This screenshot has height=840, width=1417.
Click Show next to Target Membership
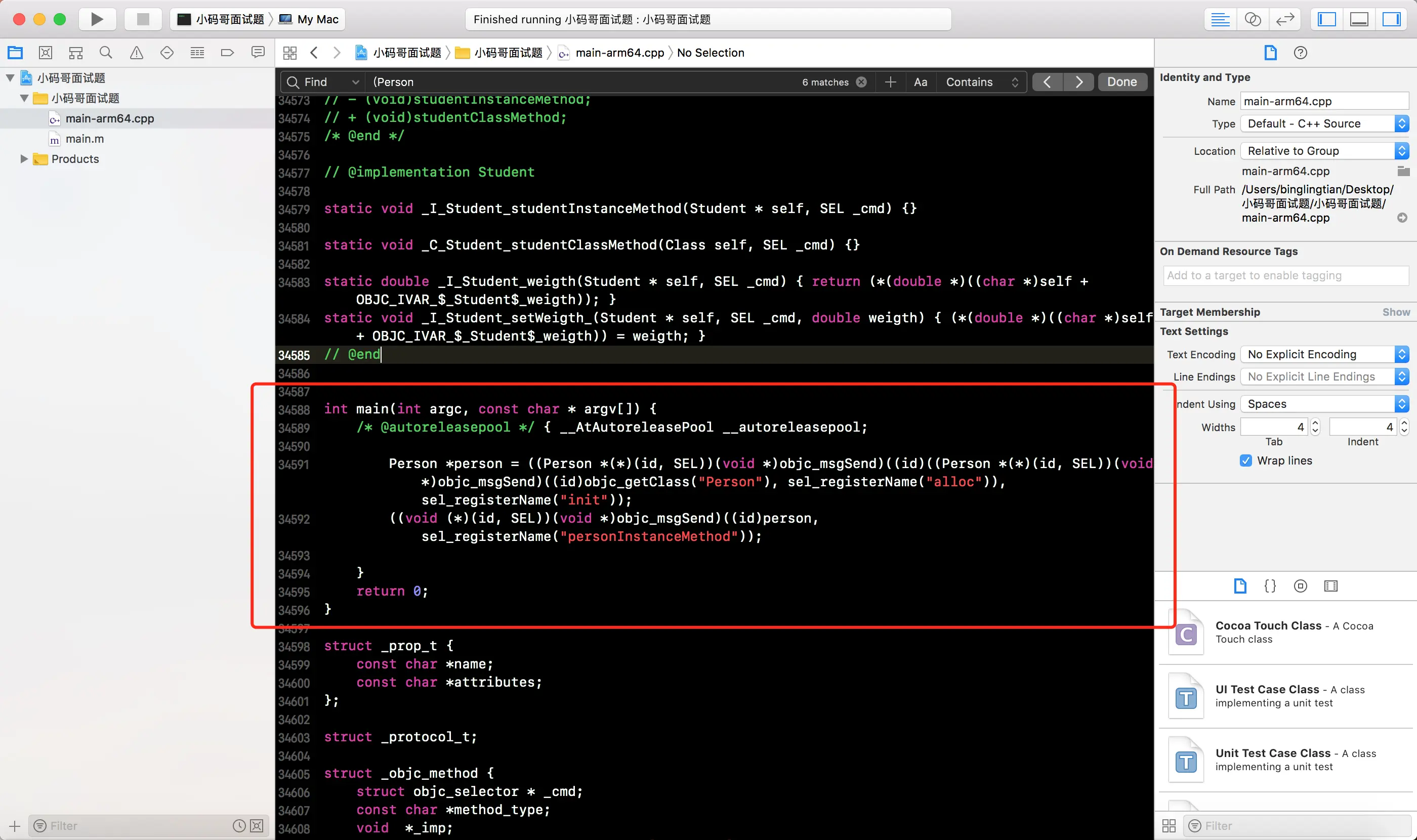[x=1395, y=312]
